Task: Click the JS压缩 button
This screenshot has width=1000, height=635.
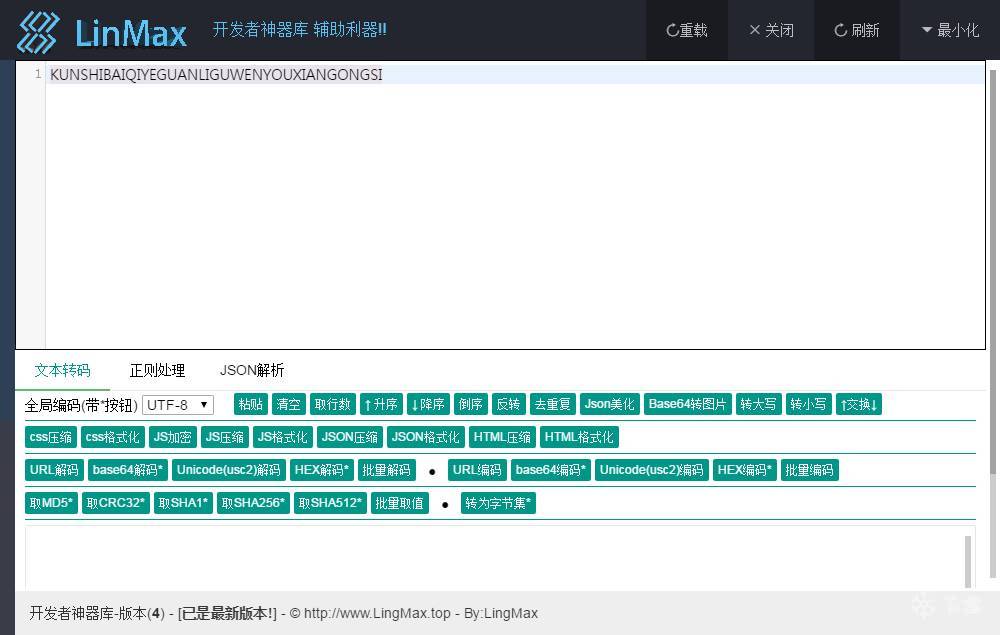Action: 224,437
